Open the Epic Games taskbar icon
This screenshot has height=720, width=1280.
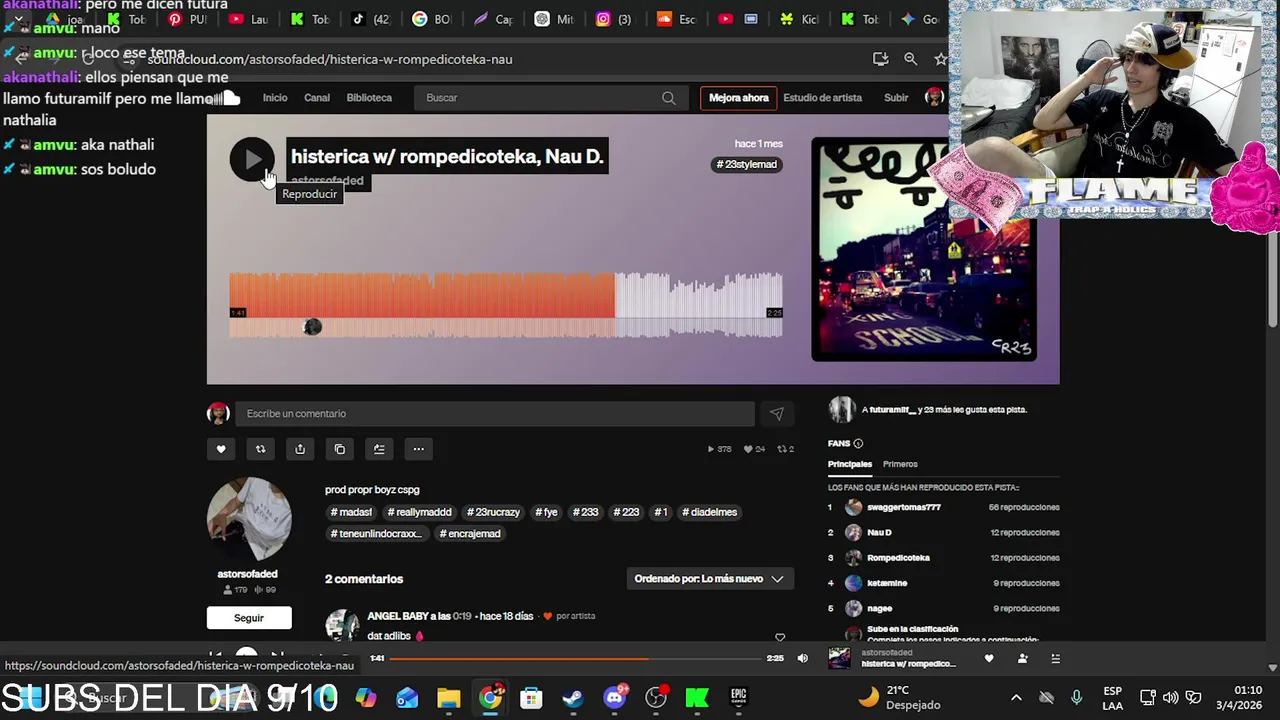pyautogui.click(x=738, y=697)
